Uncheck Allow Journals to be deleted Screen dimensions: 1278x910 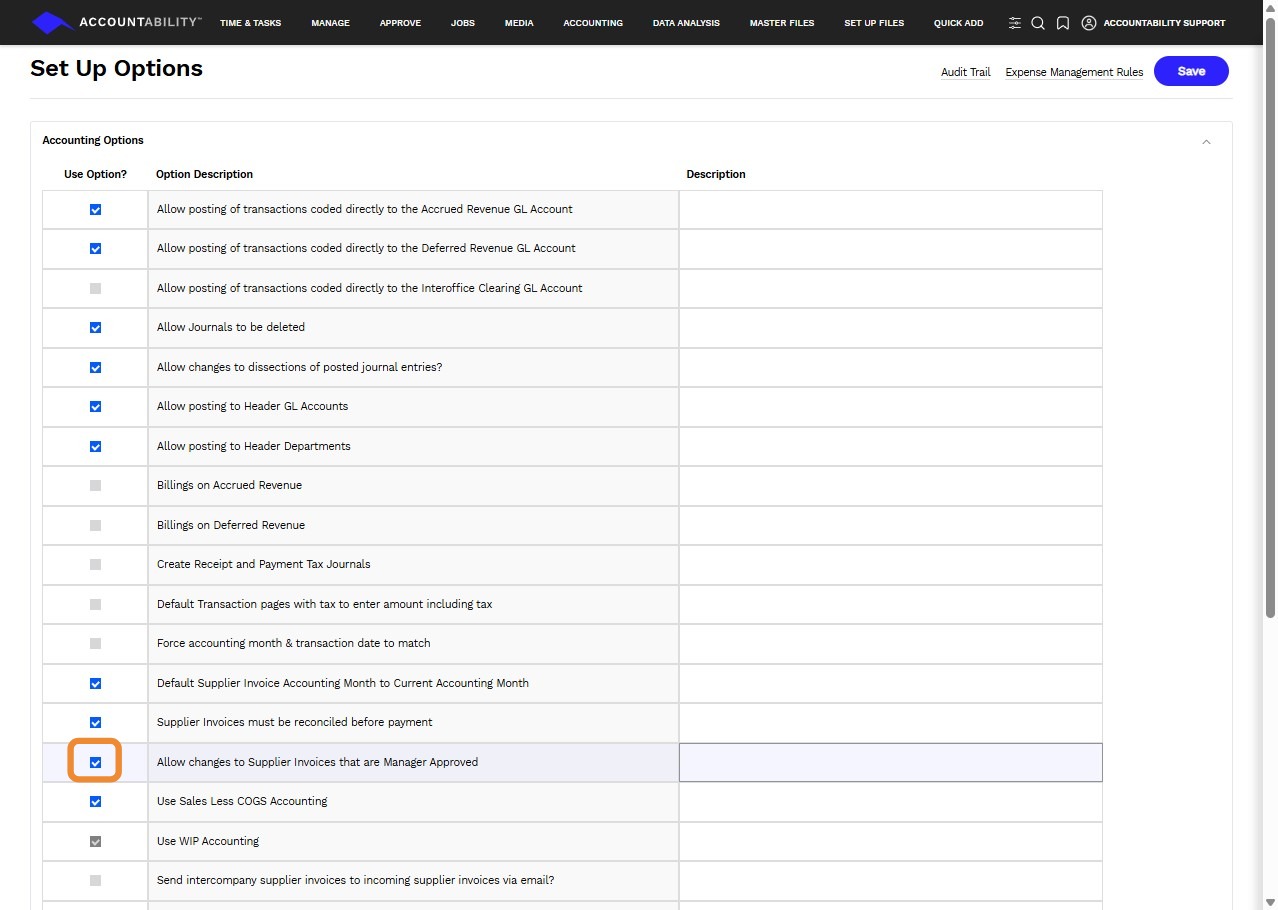(x=96, y=328)
